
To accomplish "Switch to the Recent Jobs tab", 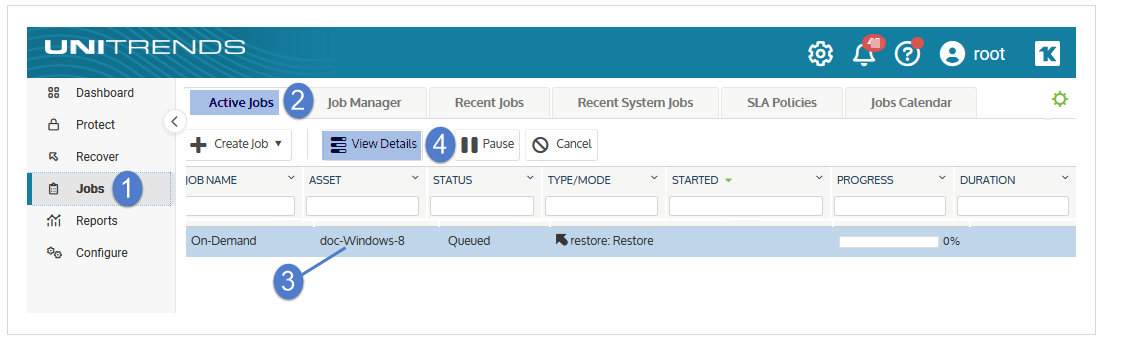I will (490, 102).
